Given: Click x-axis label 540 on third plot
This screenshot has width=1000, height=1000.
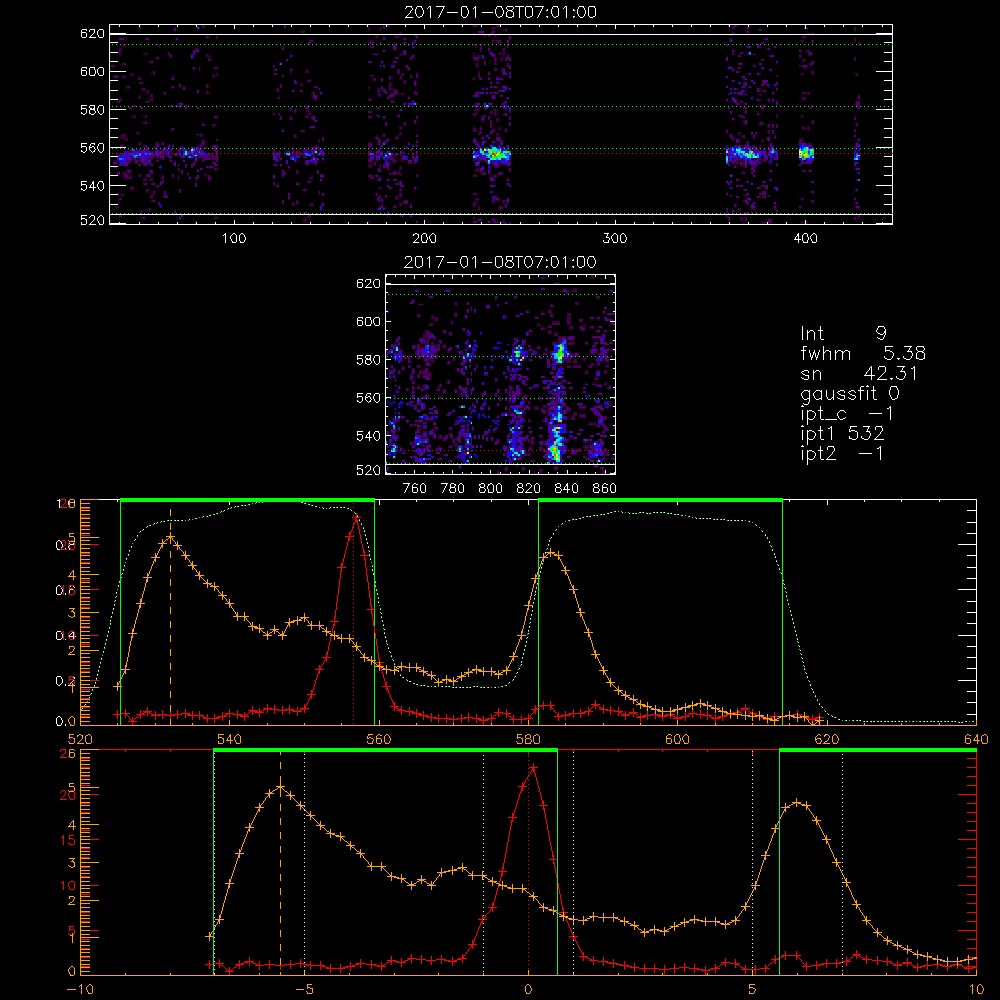Looking at the screenshot, I should click(230, 739).
